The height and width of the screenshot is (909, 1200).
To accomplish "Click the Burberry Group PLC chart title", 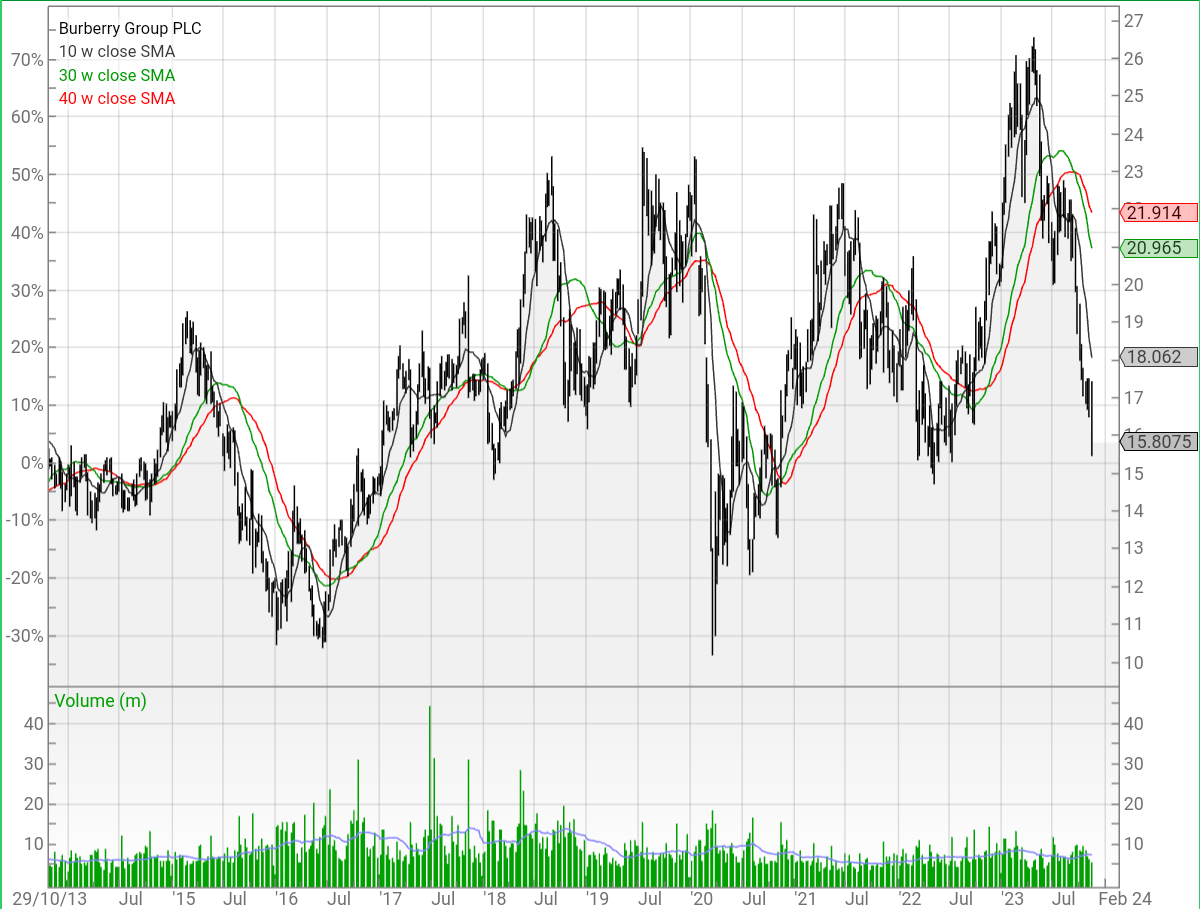I will tap(130, 29).
